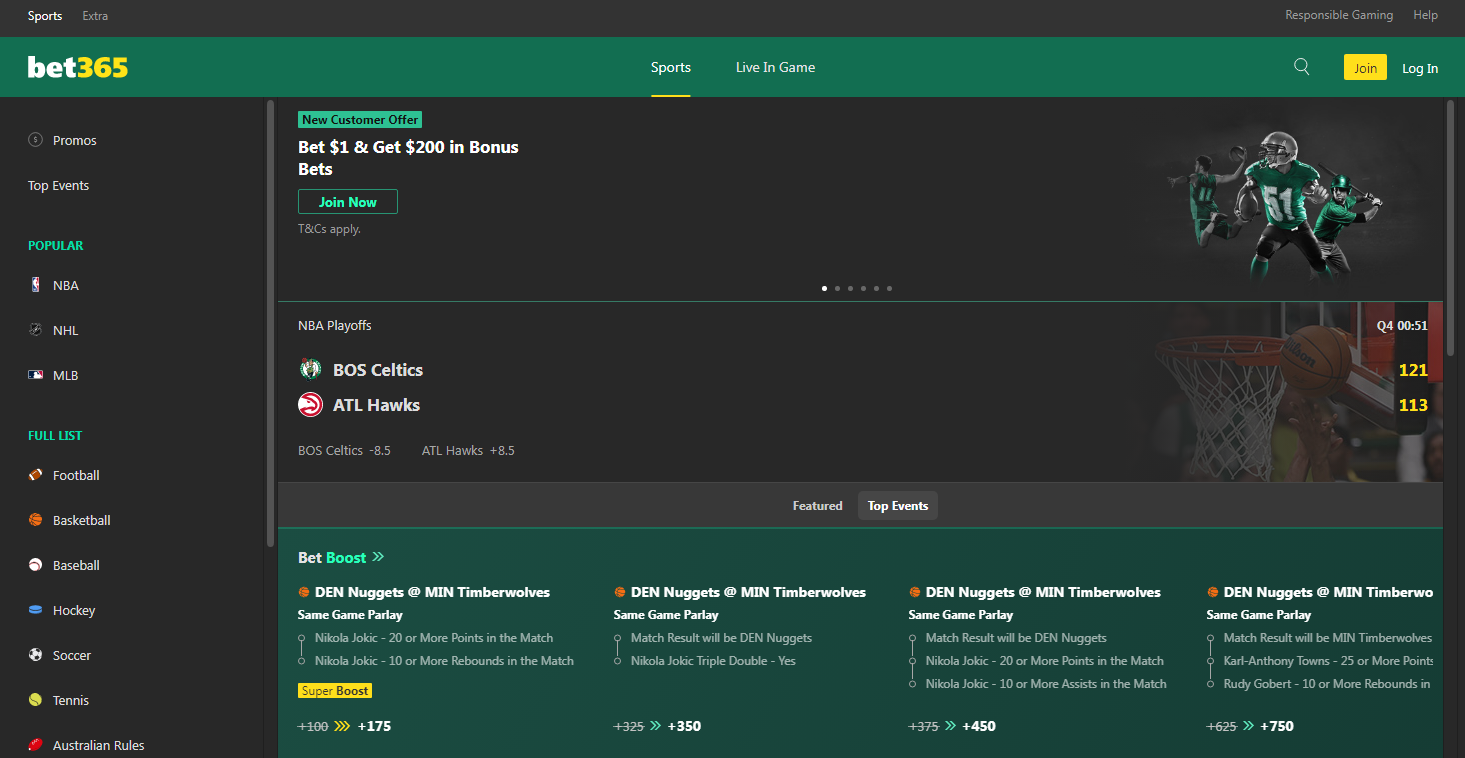Click the bet365 logo
This screenshot has height=758, width=1465.
(78, 67)
